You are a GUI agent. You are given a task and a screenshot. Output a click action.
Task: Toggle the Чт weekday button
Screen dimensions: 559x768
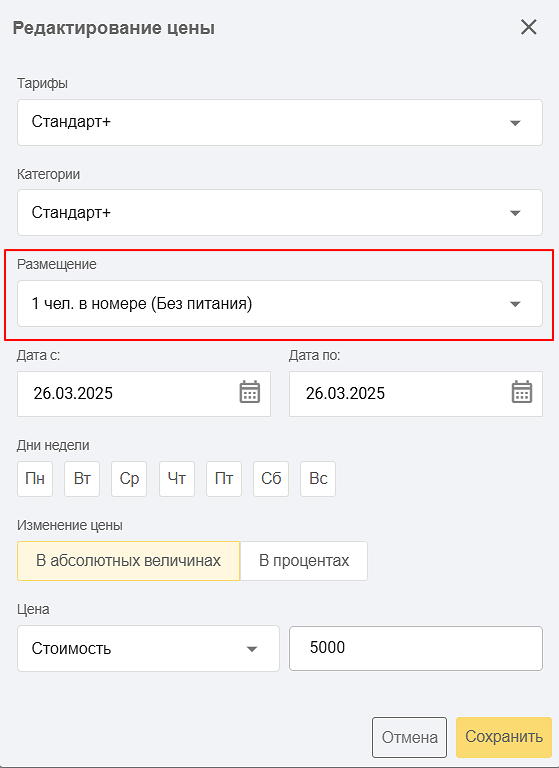pos(177,479)
